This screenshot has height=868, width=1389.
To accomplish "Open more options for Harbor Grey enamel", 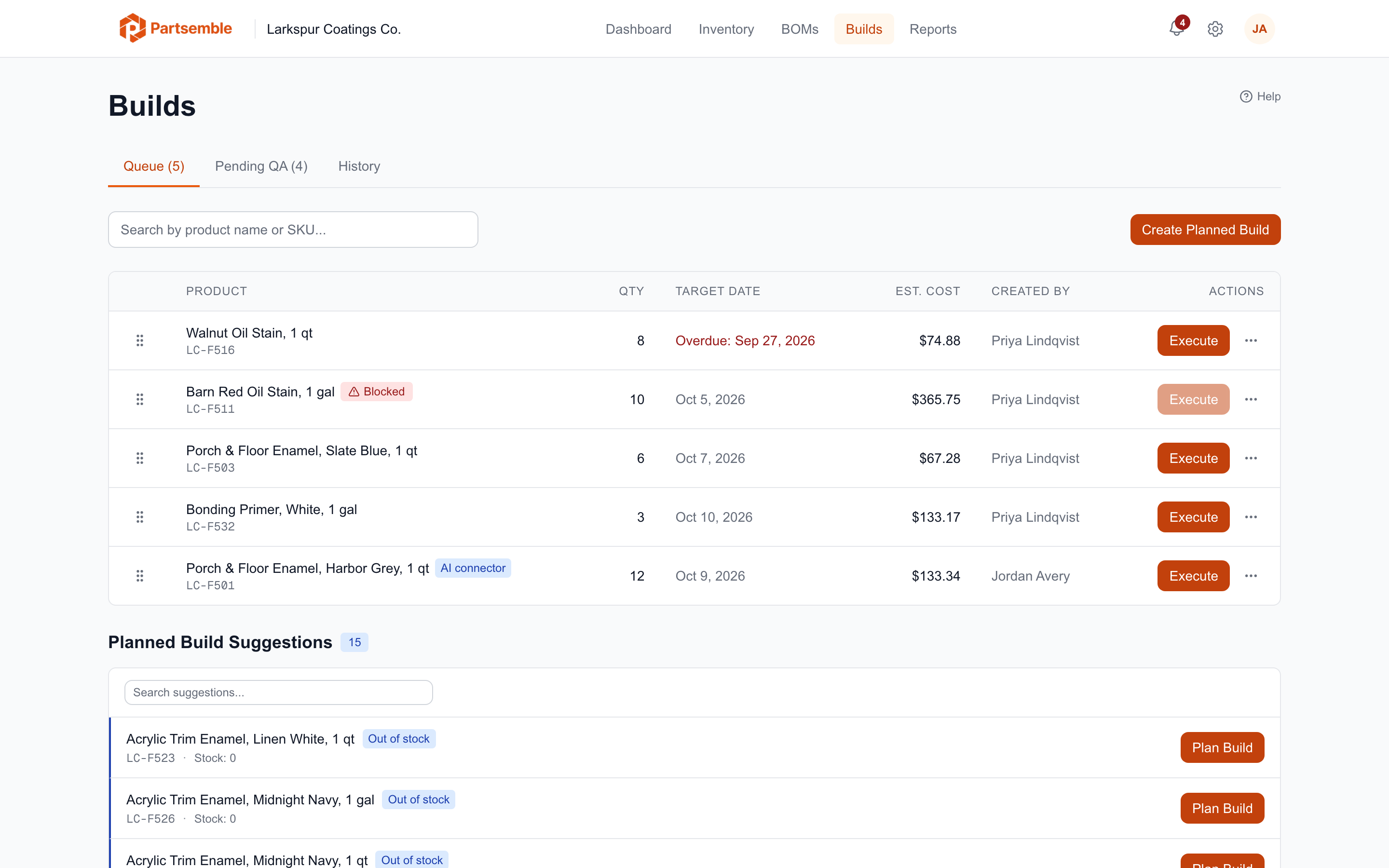I will point(1251,576).
